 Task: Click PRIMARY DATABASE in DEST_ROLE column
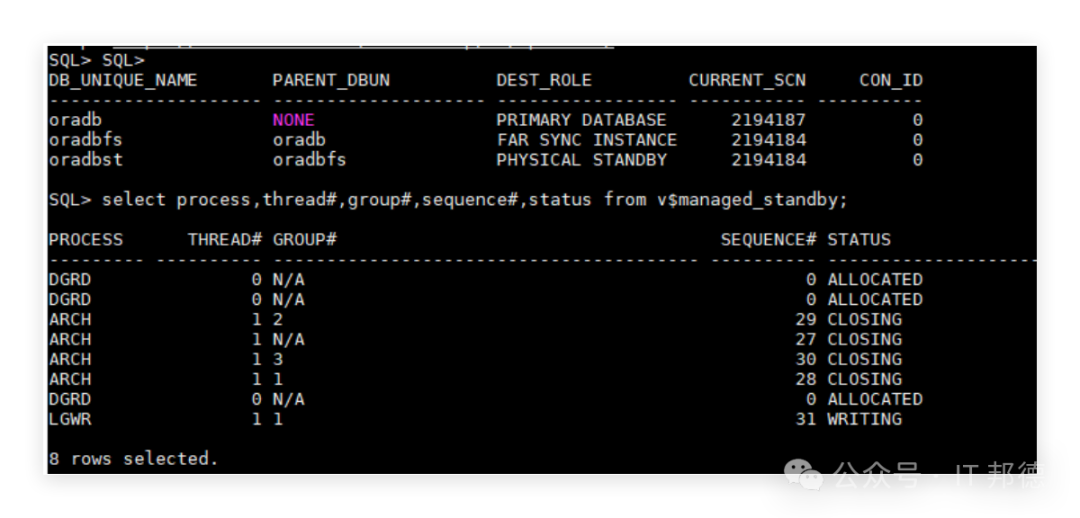point(581,120)
